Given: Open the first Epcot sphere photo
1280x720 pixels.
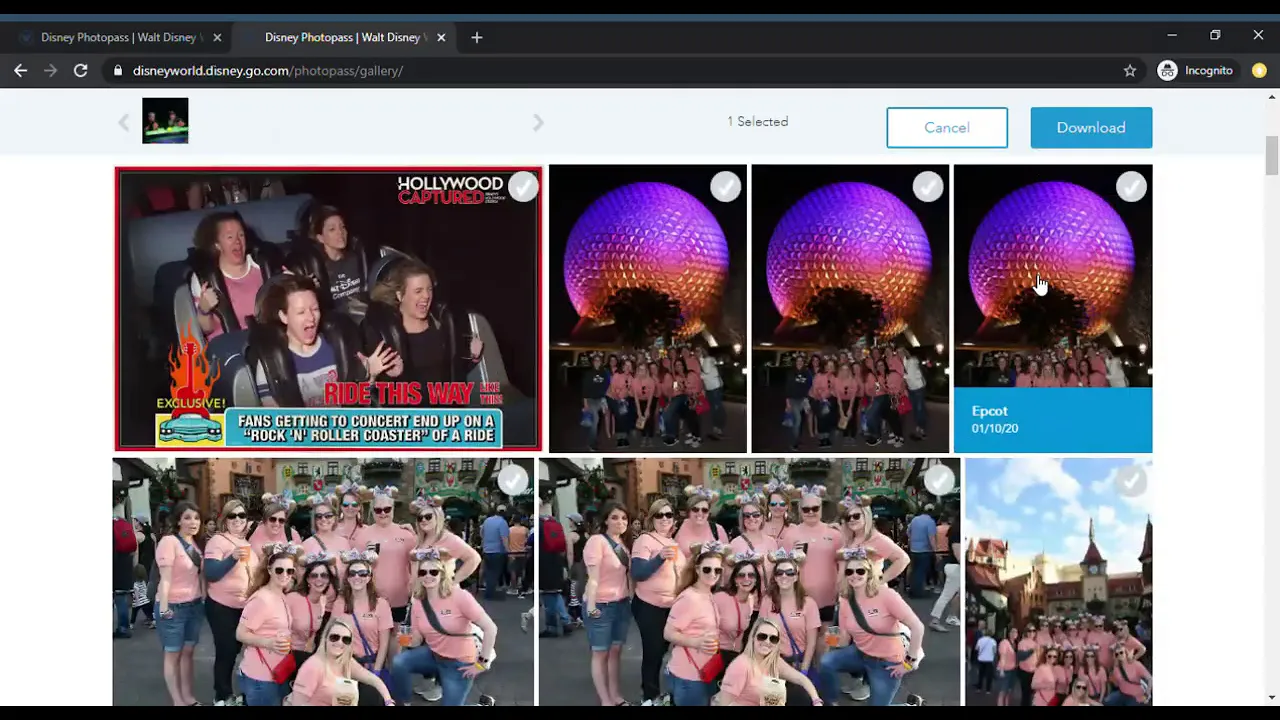Looking at the screenshot, I should (648, 309).
